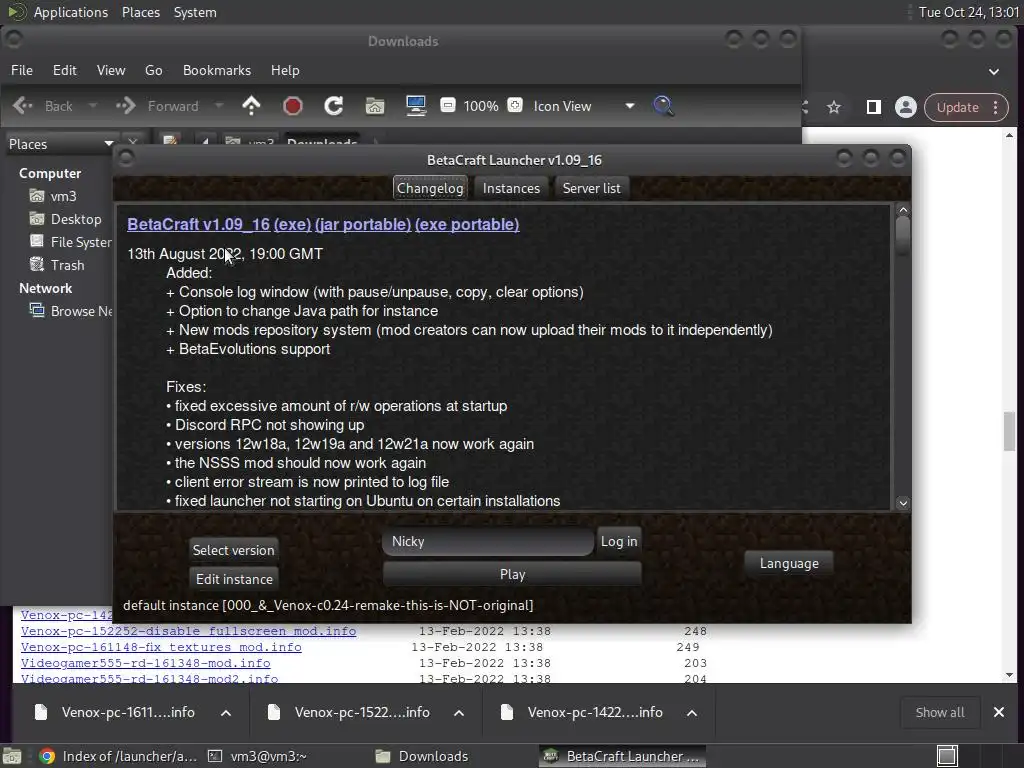Image resolution: width=1024 pixels, height=768 pixels.
Task: Click the Venox-pc-1522 download file icon
Action: tap(274, 712)
